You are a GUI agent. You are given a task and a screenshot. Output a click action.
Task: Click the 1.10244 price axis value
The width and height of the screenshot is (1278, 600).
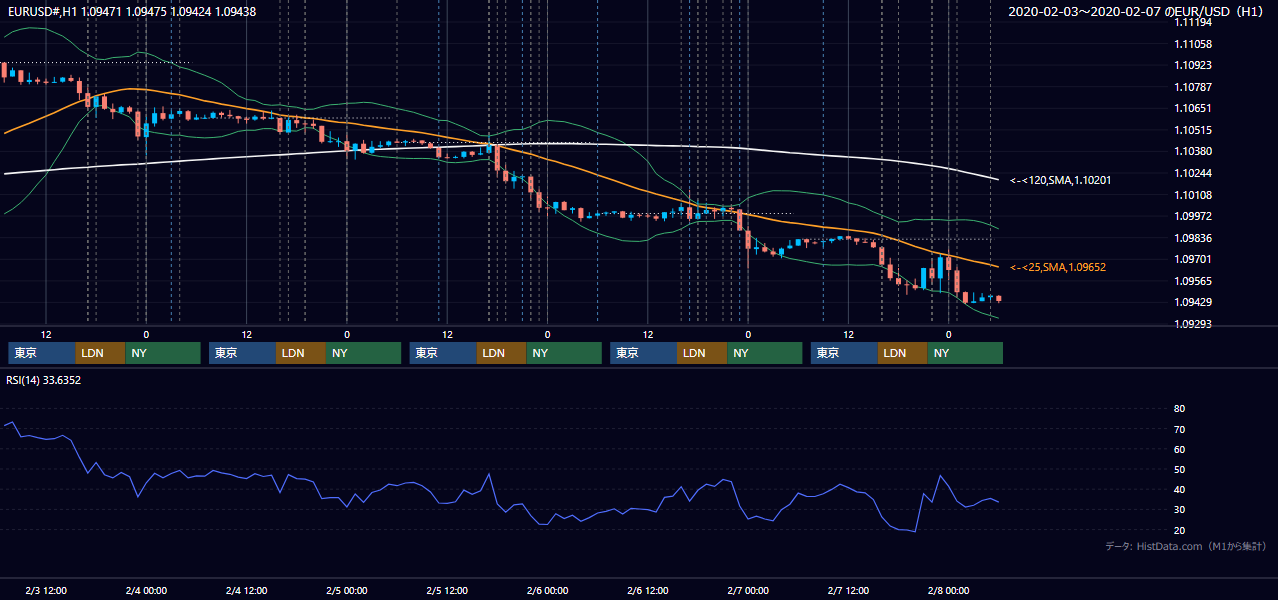[1193, 173]
